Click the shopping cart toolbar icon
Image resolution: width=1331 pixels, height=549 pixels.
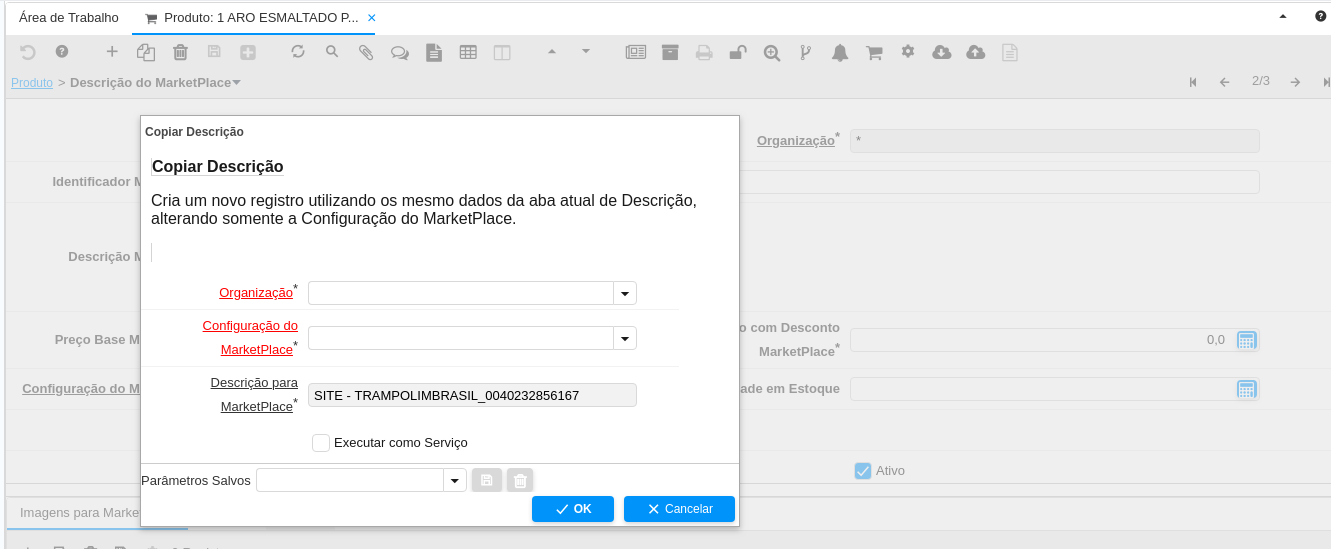click(x=874, y=52)
